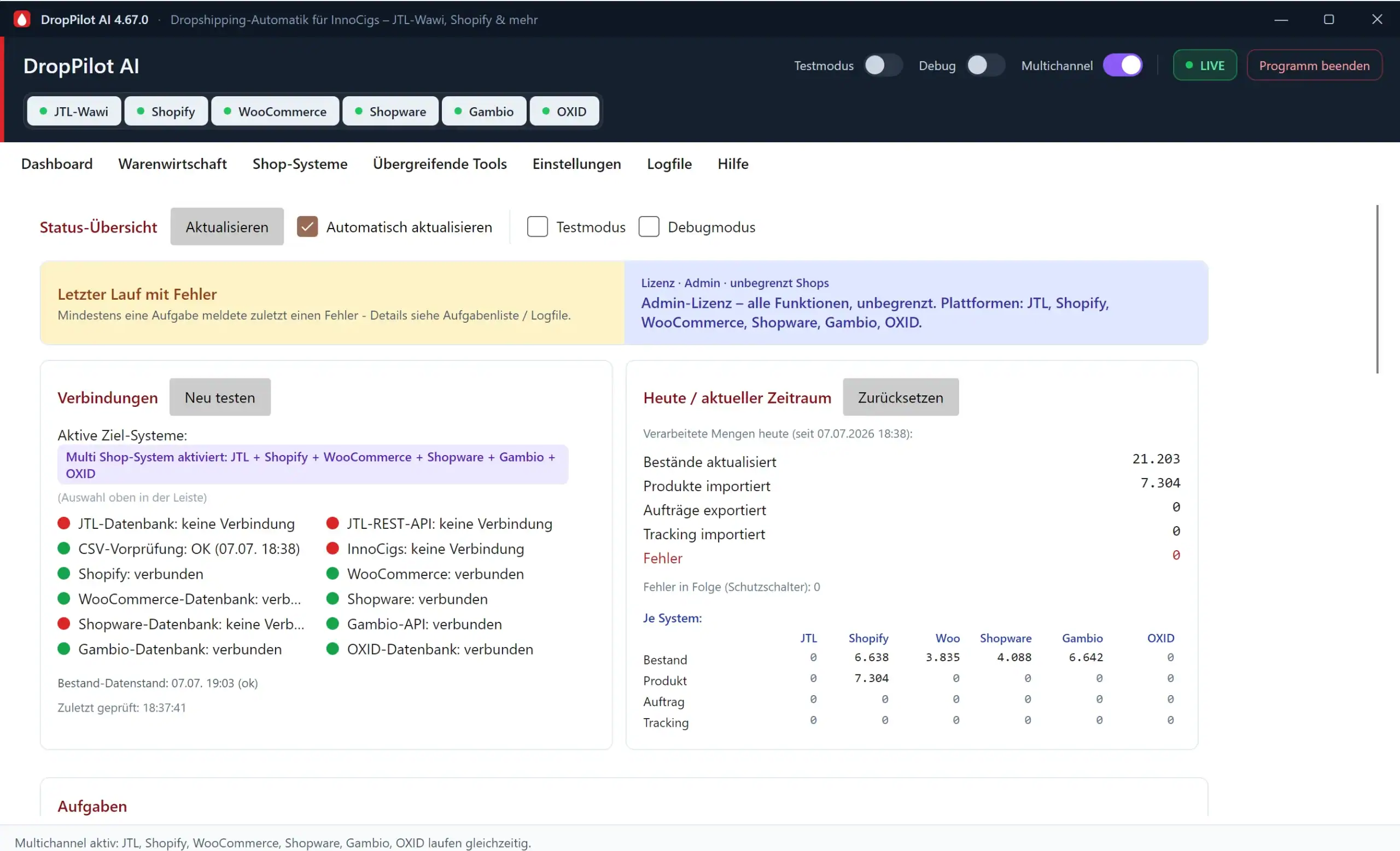
Task: Enable the Testmodus checkbox in Status-Übersicht
Action: [x=537, y=226]
